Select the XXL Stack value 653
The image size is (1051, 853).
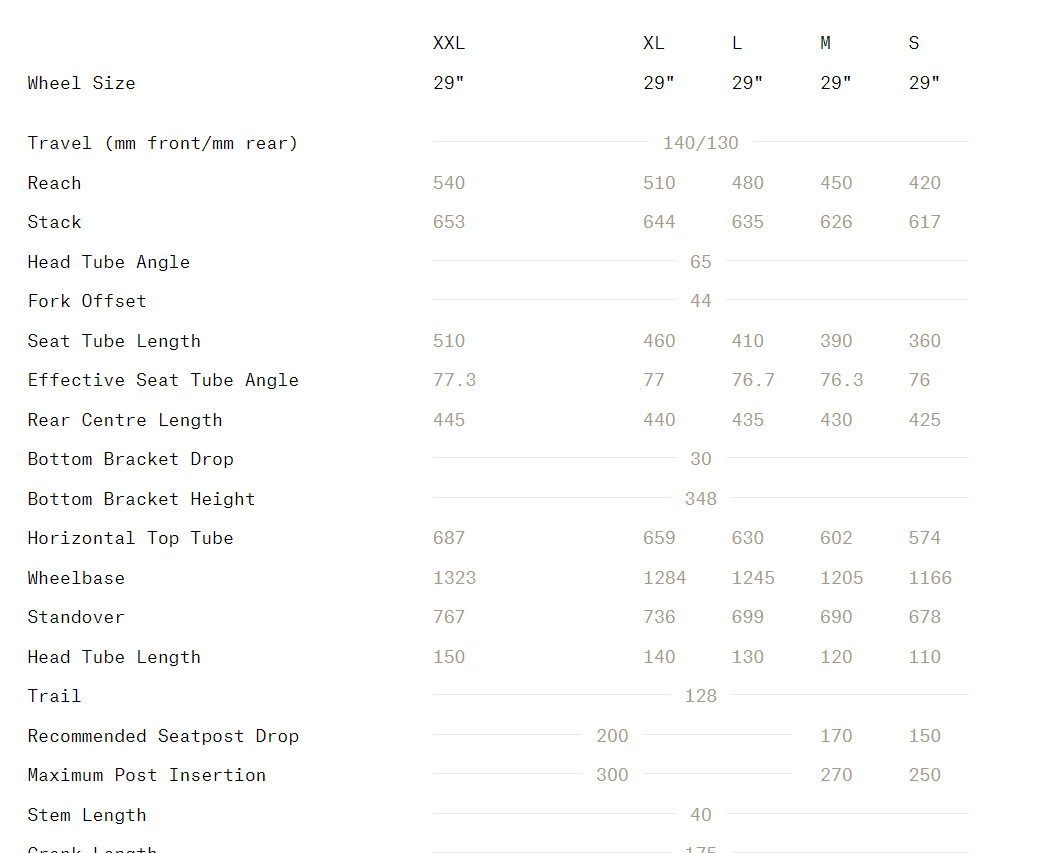[449, 222]
